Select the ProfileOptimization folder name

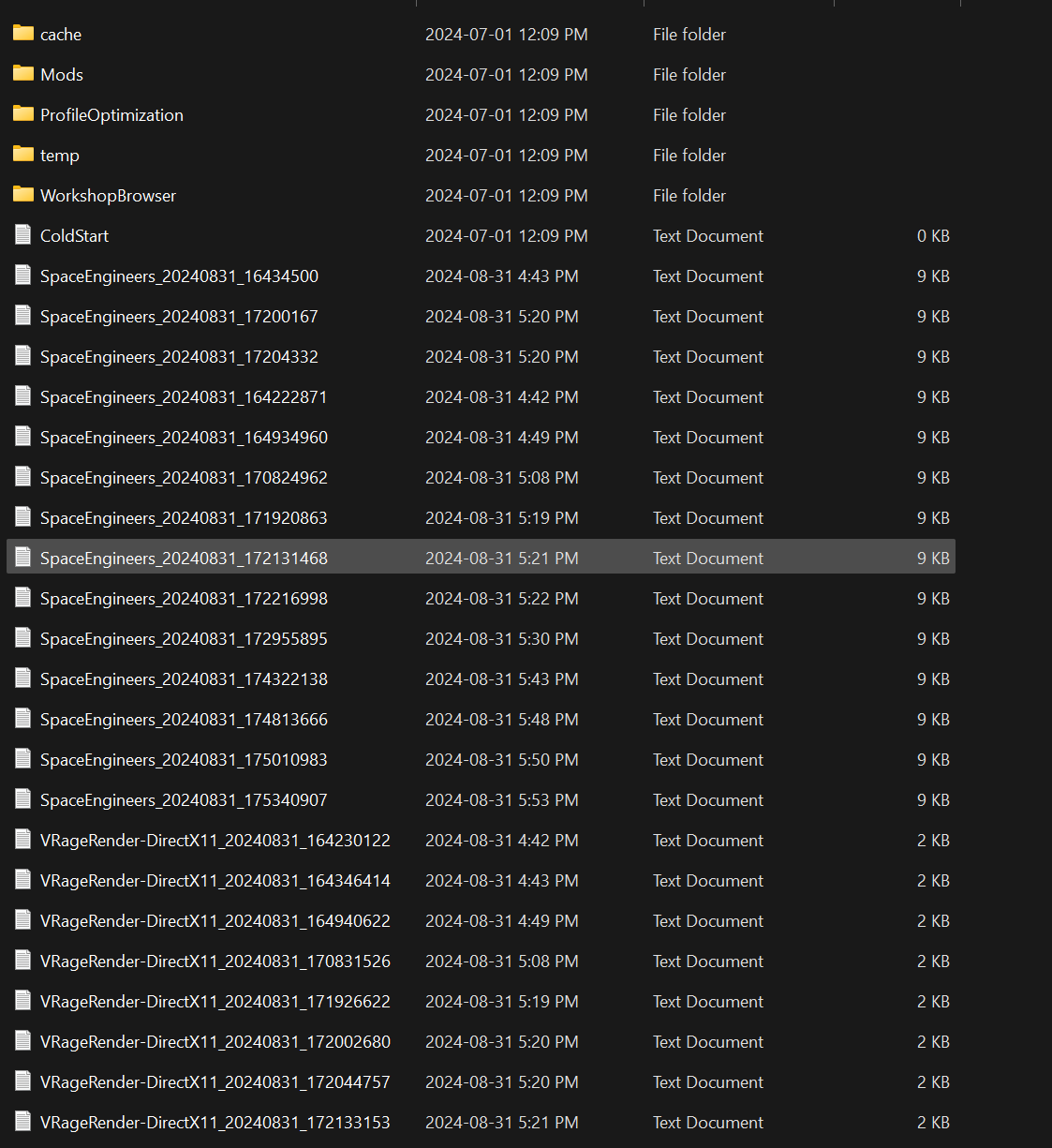pyautogui.click(x=111, y=115)
